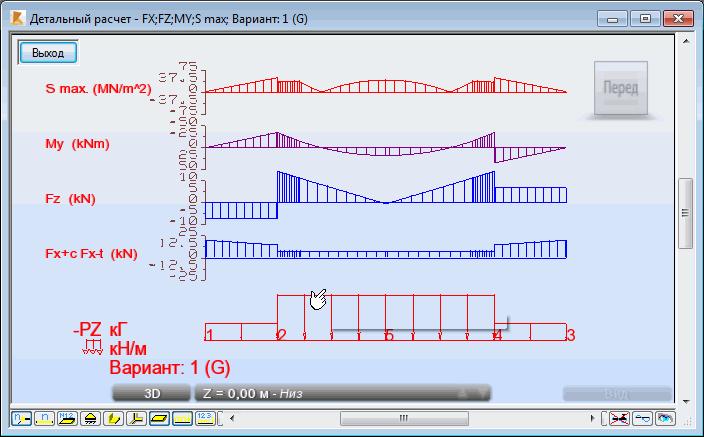The height and width of the screenshot is (437, 704).
Task: Click red-crossed beam results icon
Action: pyautogui.click(x=619, y=419)
